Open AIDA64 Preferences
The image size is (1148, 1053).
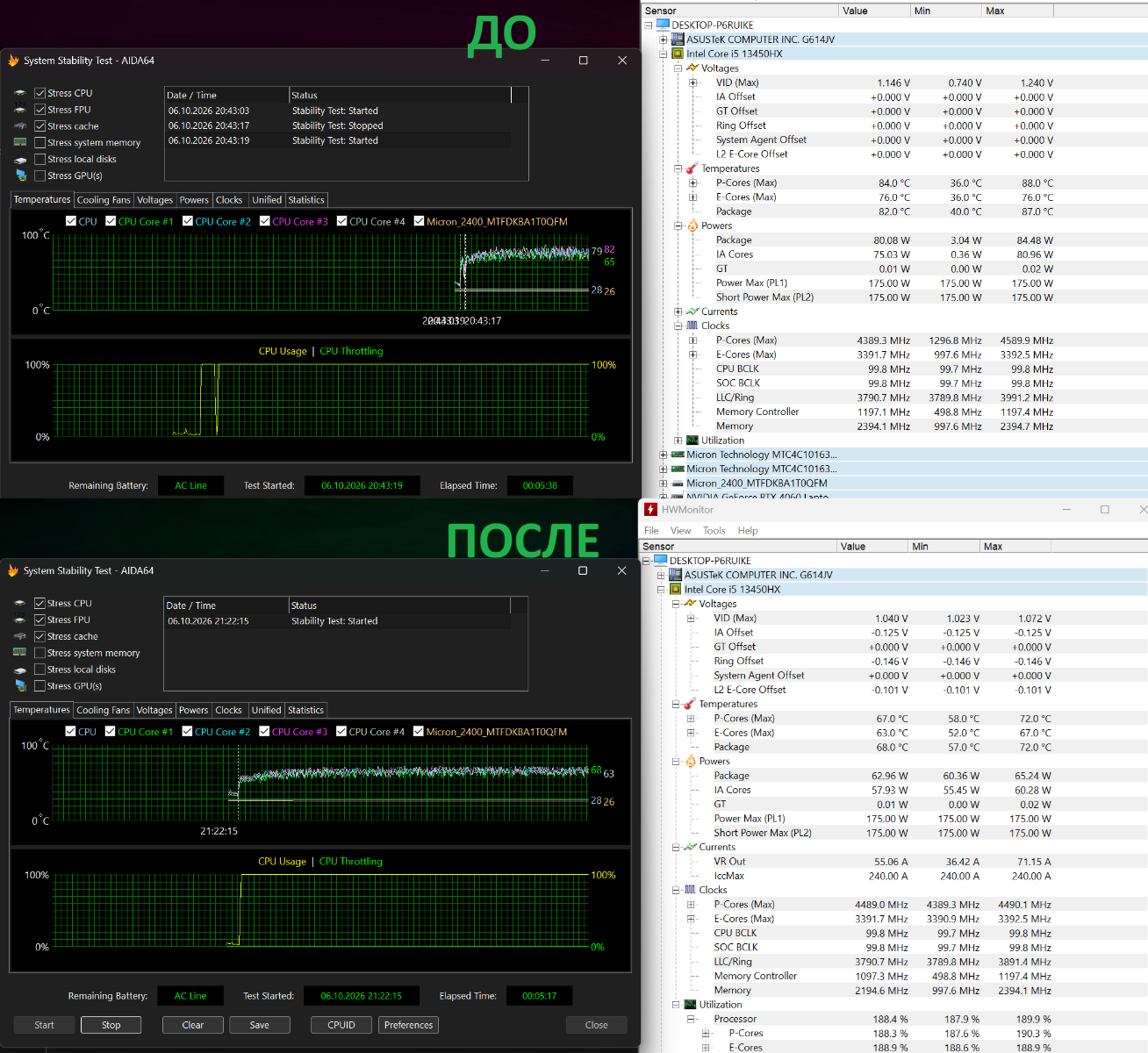[408, 1025]
